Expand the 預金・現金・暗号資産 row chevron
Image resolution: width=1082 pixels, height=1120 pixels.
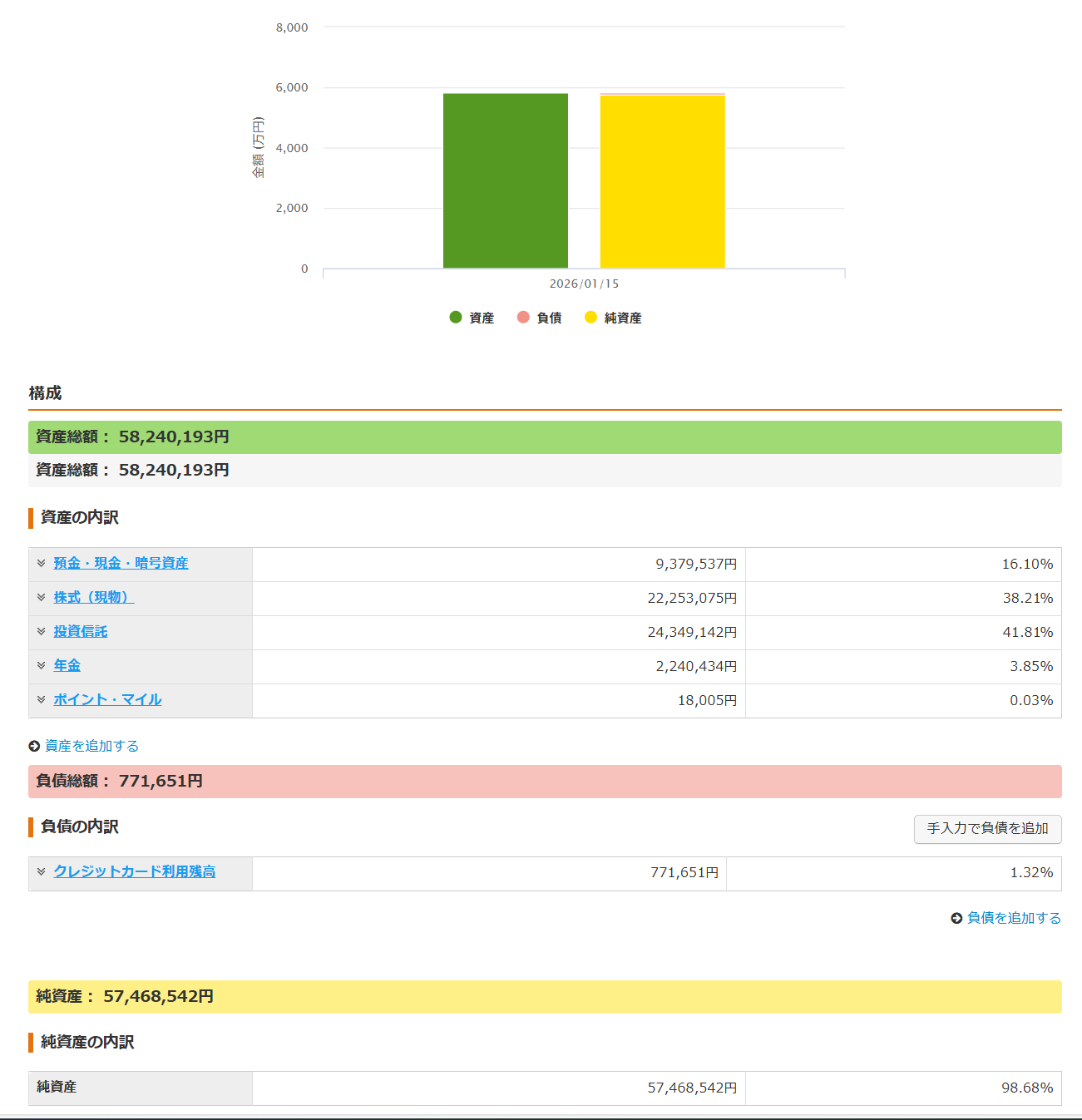(x=41, y=563)
